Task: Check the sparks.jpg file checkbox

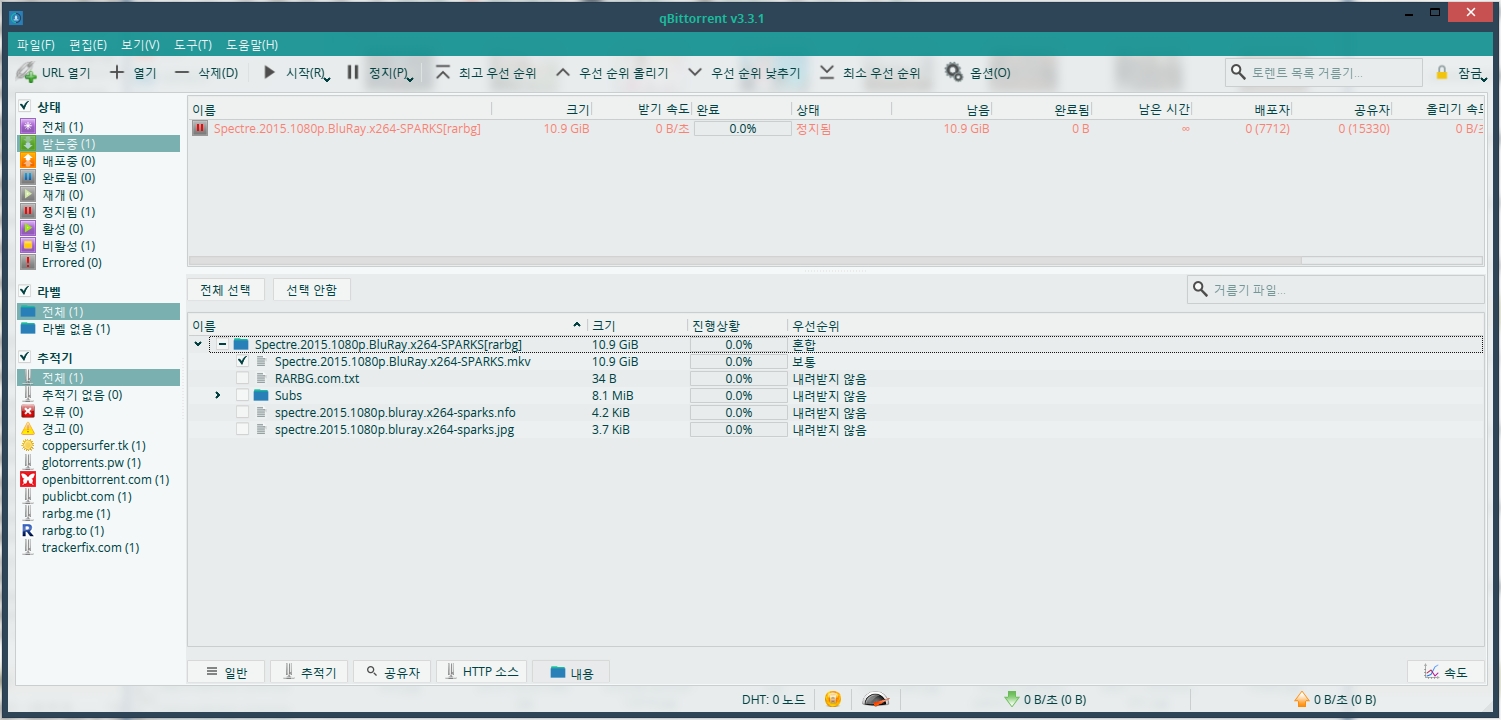Action: pyautogui.click(x=242, y=429)
